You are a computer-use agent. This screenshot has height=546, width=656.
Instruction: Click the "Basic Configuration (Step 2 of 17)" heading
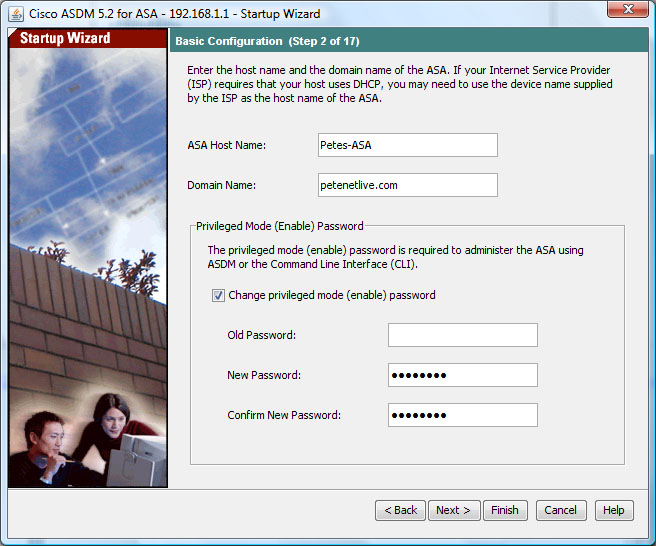coord(267,41)
